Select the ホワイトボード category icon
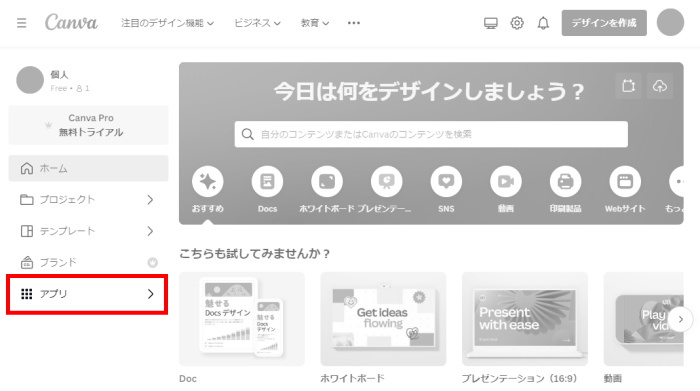This screenshot has width=700, height=391. 327,181
